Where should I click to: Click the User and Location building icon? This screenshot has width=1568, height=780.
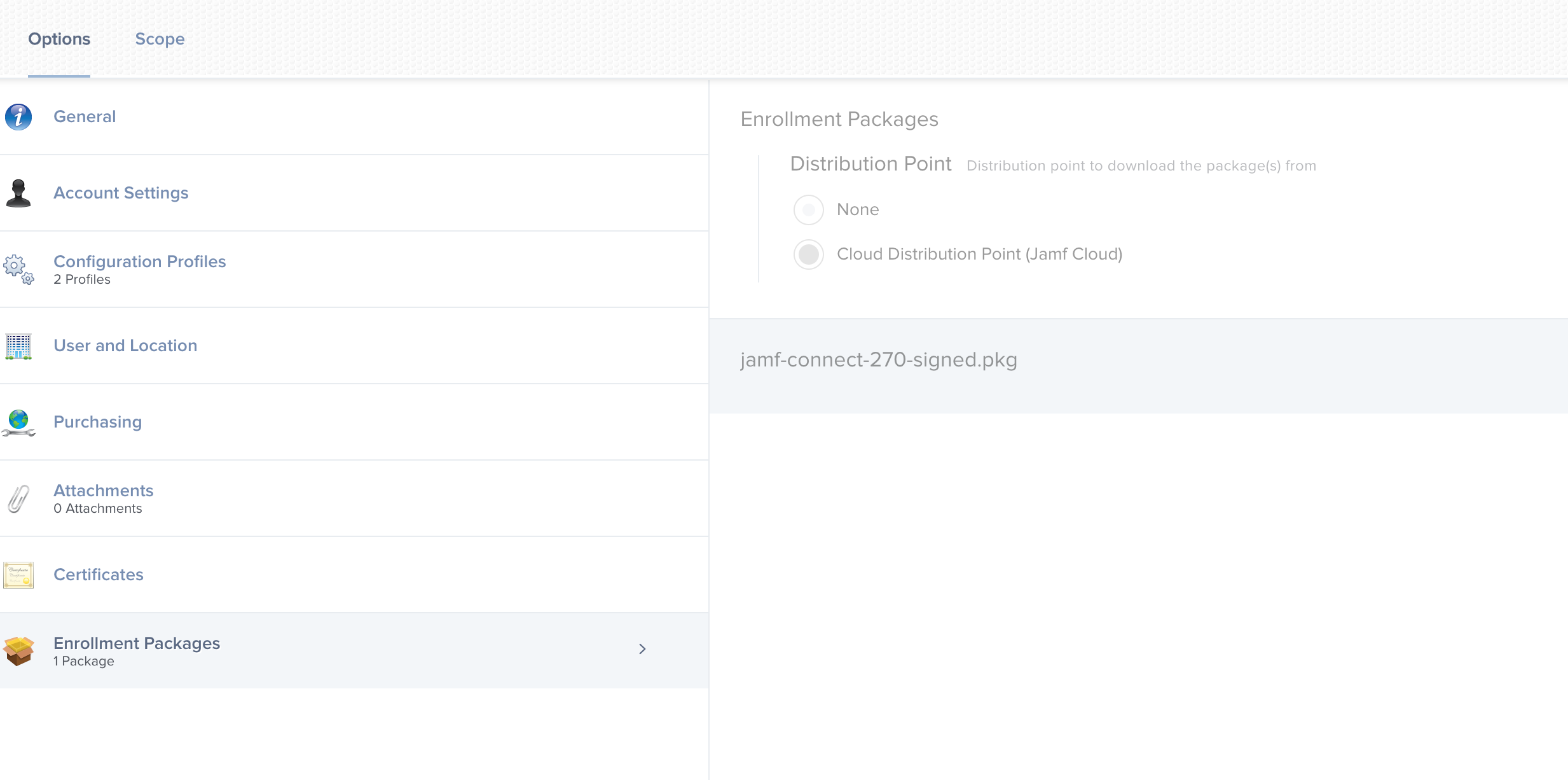18,346
